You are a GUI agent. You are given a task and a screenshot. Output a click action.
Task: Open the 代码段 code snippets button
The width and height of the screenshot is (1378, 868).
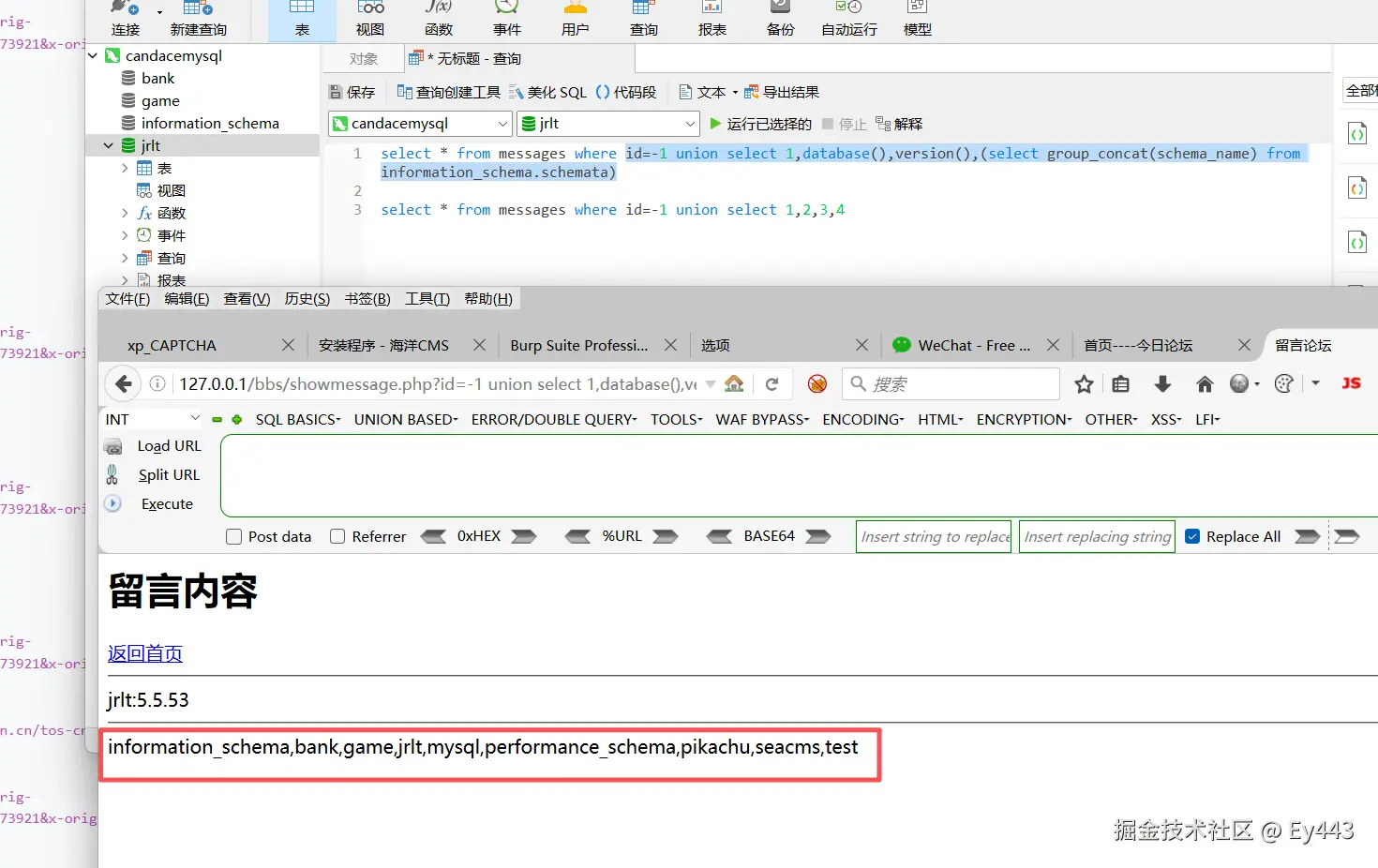click(626, 92)
